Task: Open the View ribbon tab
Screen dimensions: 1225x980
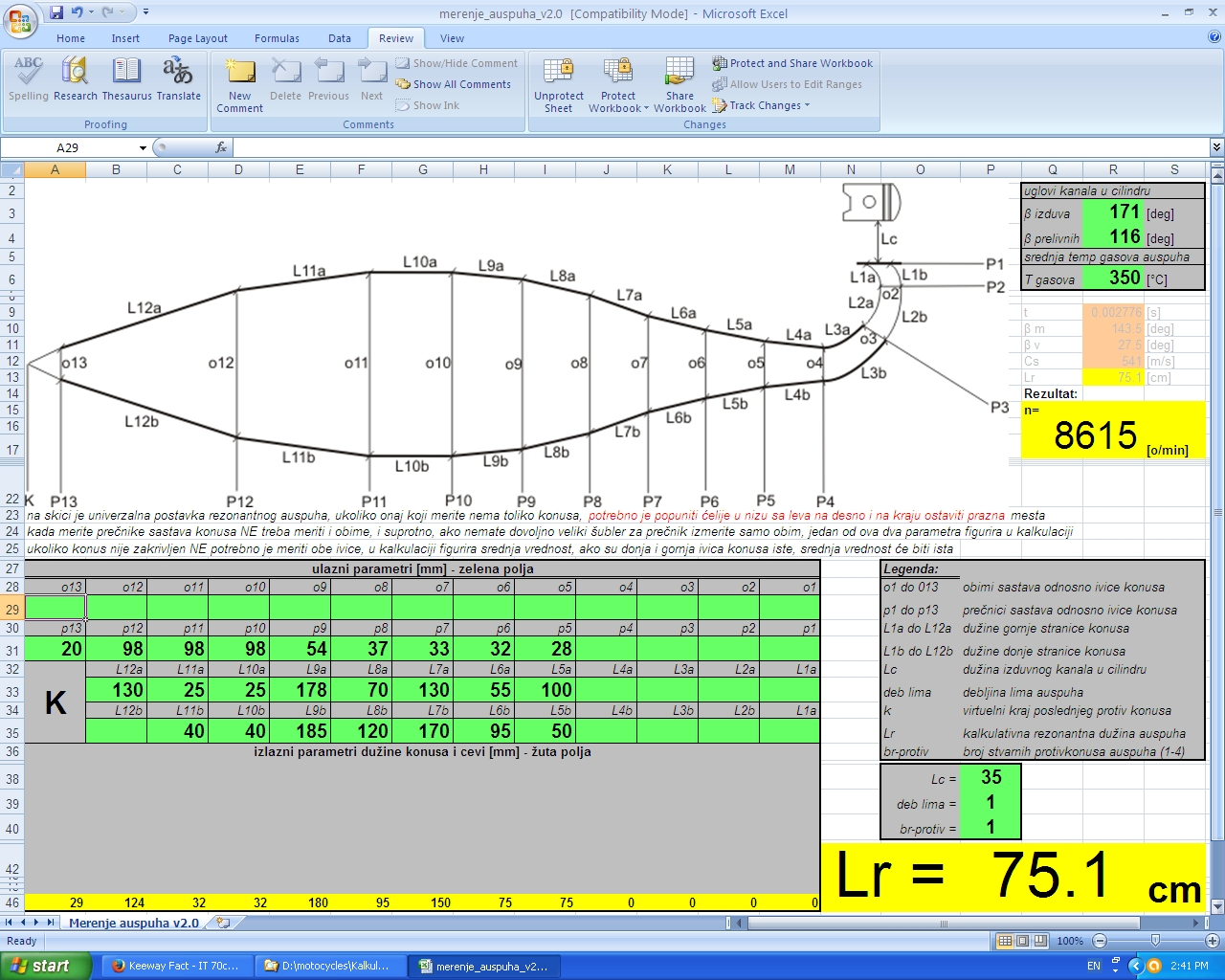Action: [453, 38]
